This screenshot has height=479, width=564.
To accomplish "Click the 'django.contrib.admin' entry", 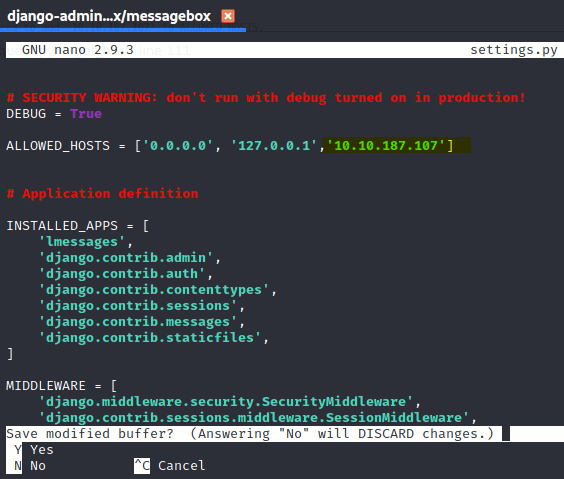I will click(x=126, y=258).
